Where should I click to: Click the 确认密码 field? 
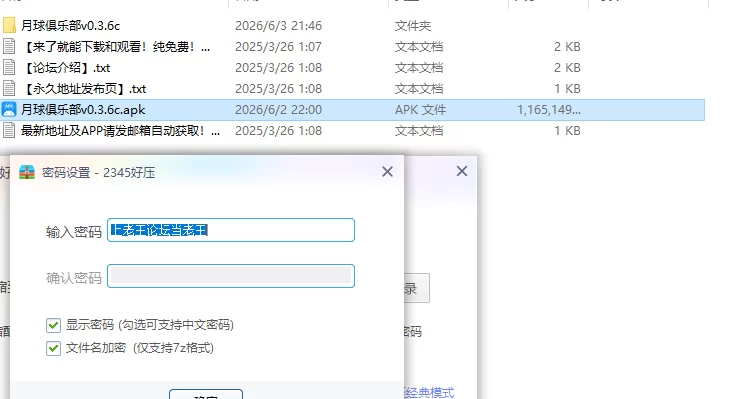click(x=231, y=276)
